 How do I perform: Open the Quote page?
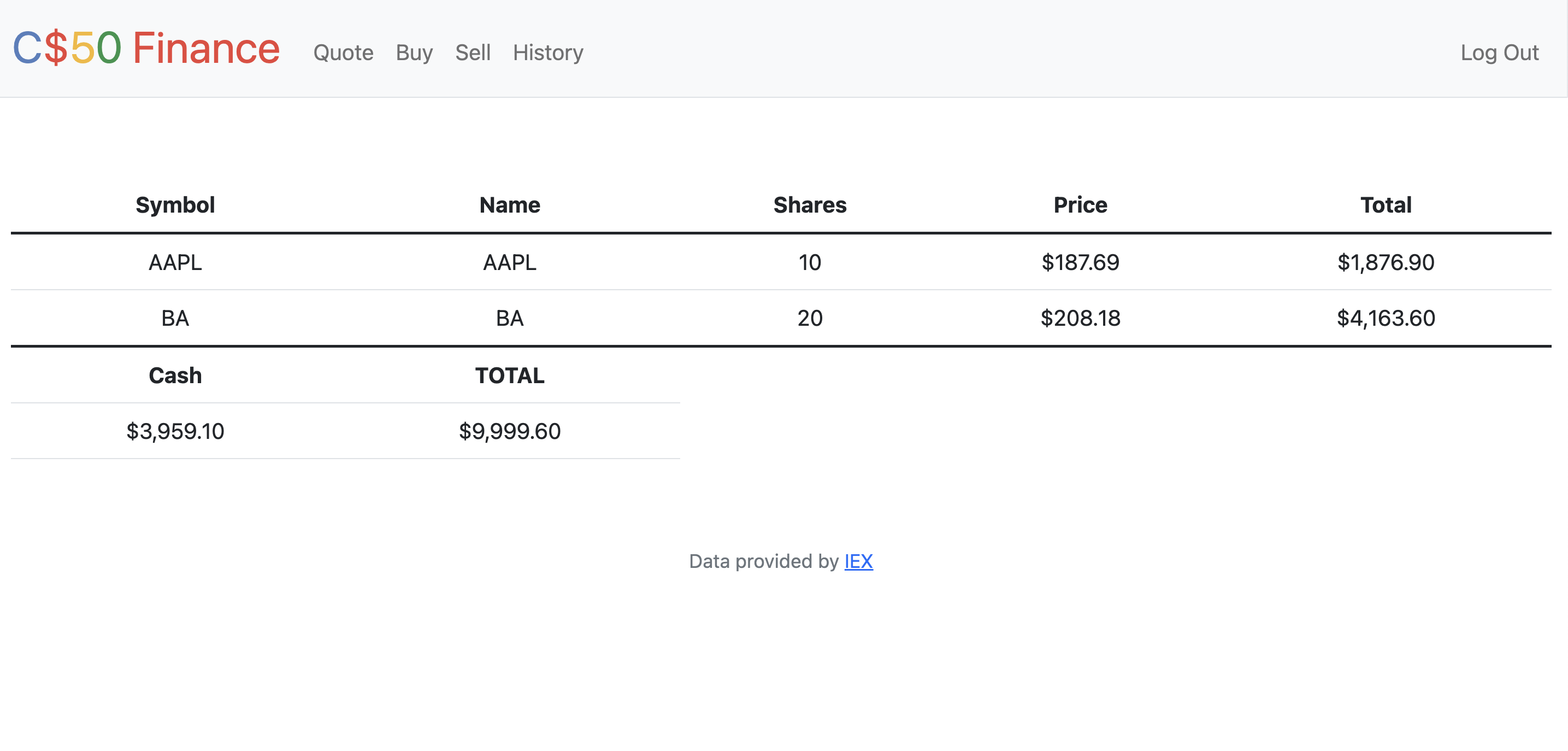coord(343,52)
